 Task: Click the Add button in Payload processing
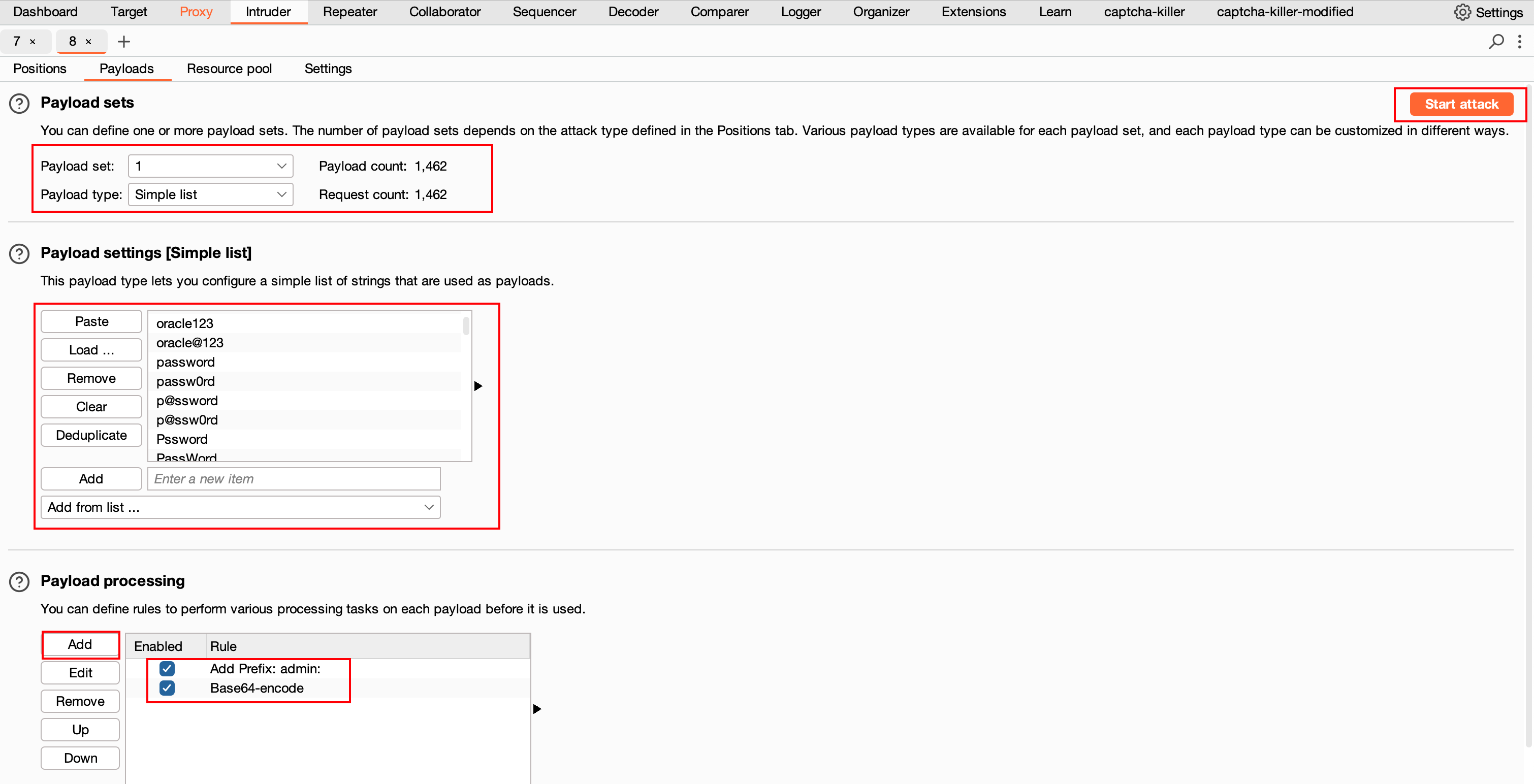pos(80,644)
